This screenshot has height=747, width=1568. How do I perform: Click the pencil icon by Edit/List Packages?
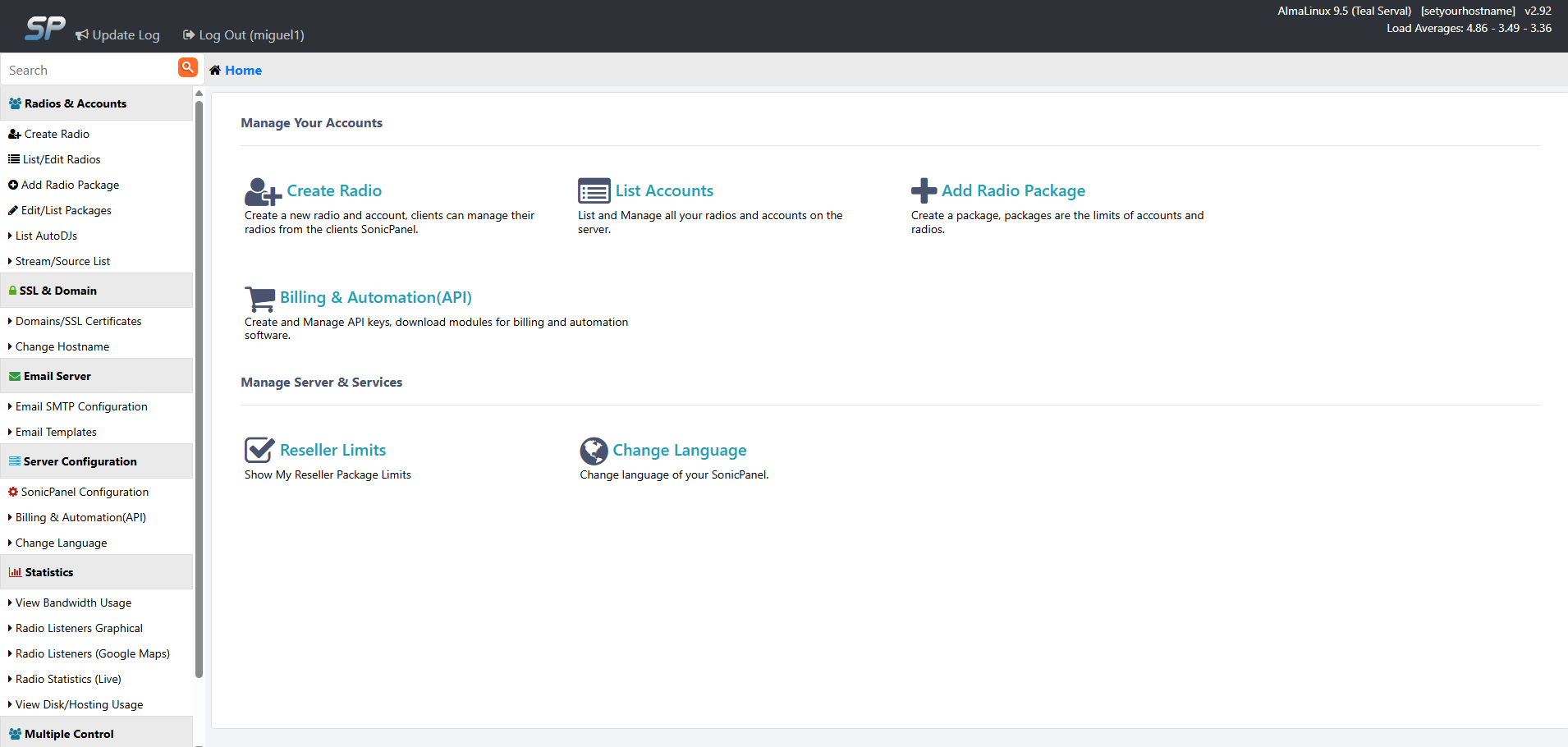13,210
